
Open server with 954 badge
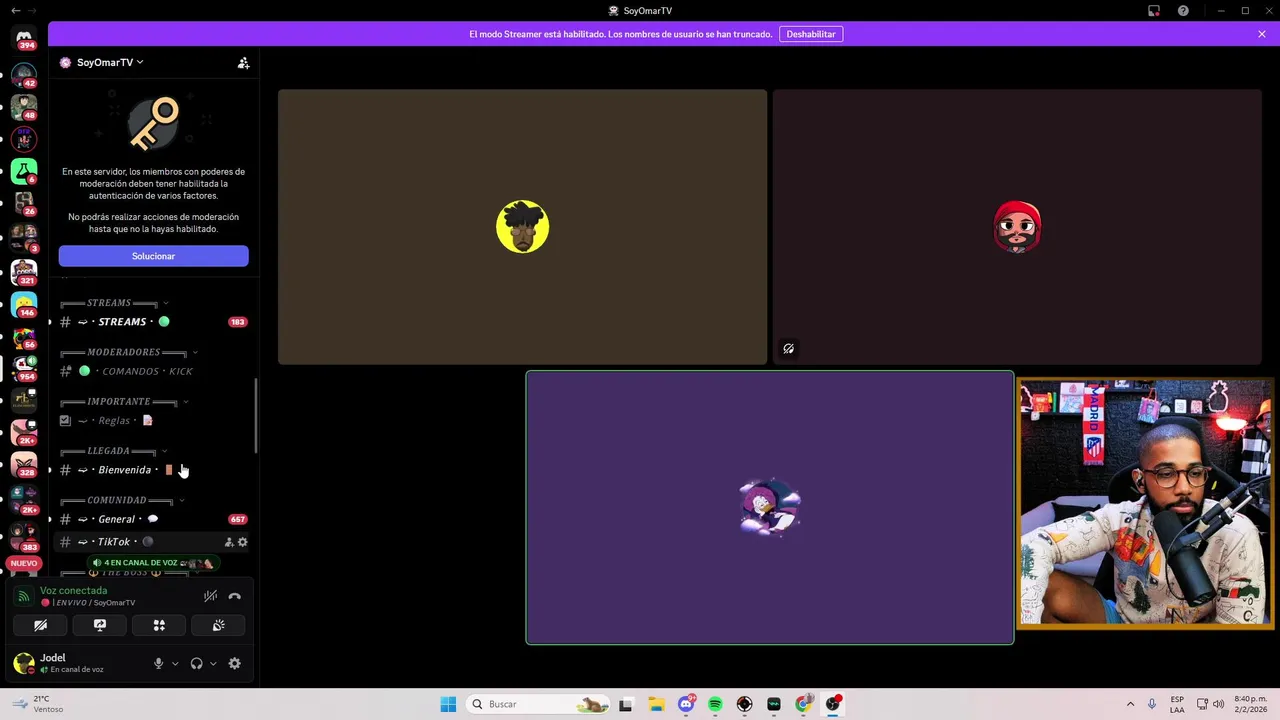pos(24,368)
